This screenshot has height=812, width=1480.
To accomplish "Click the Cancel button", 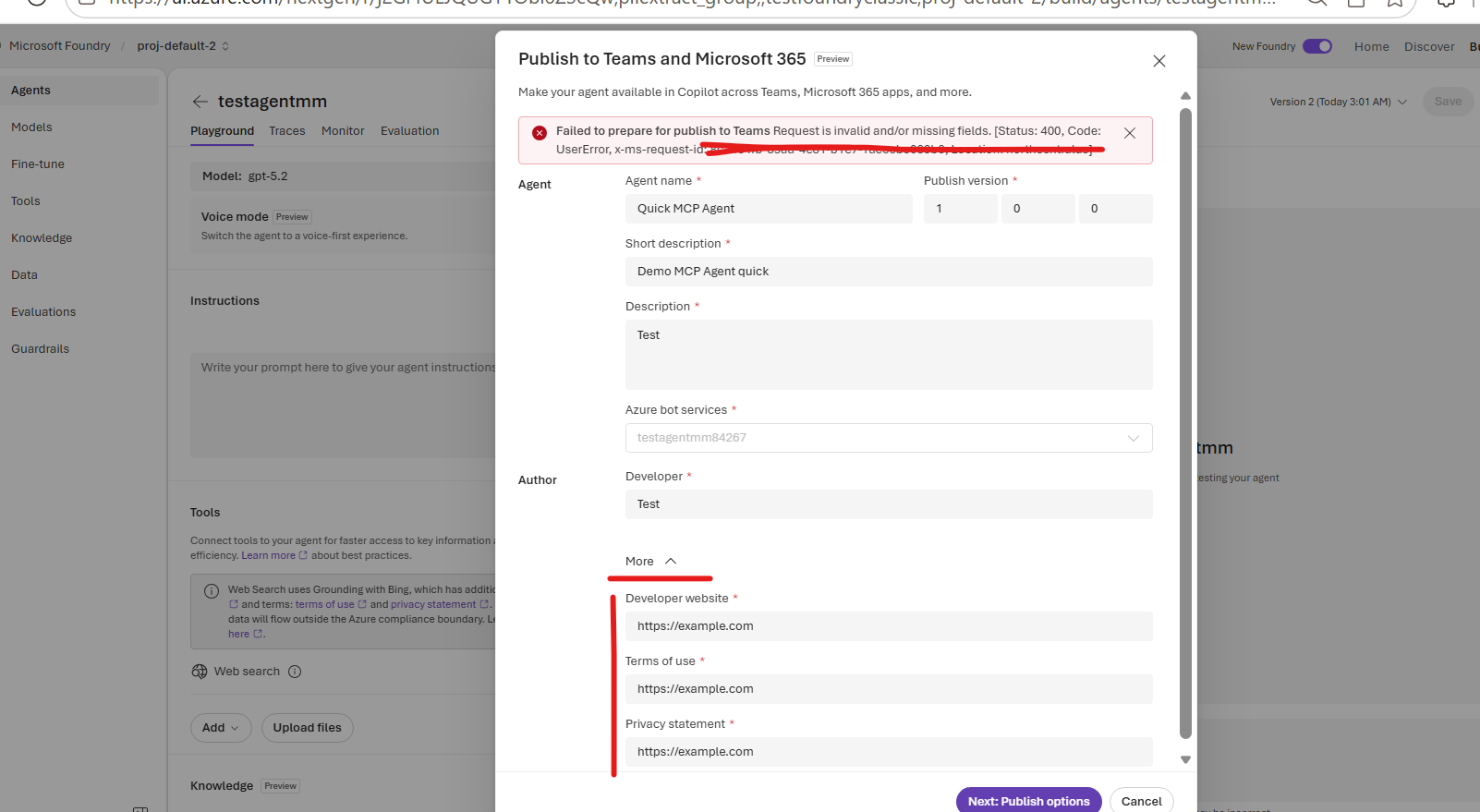I will pos(1142,801).
